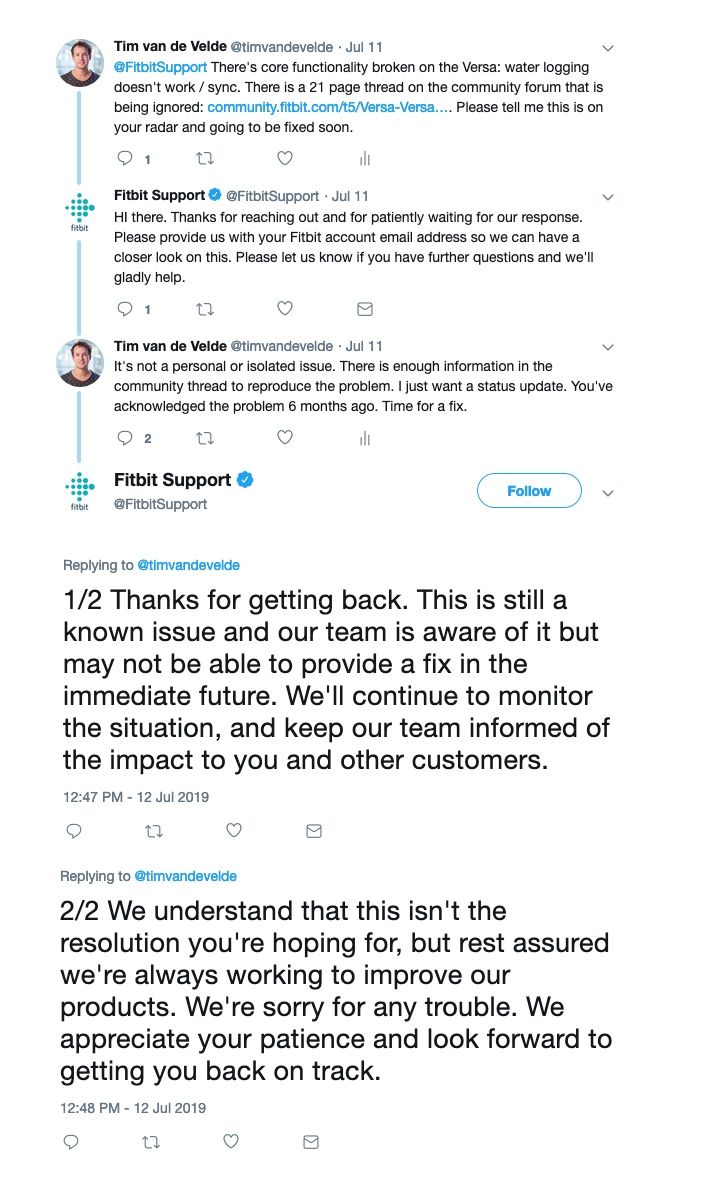Retweet the 1/2 Fitbit Support tweet
Screen dimensions: 716x1198
tap(153, 830)
